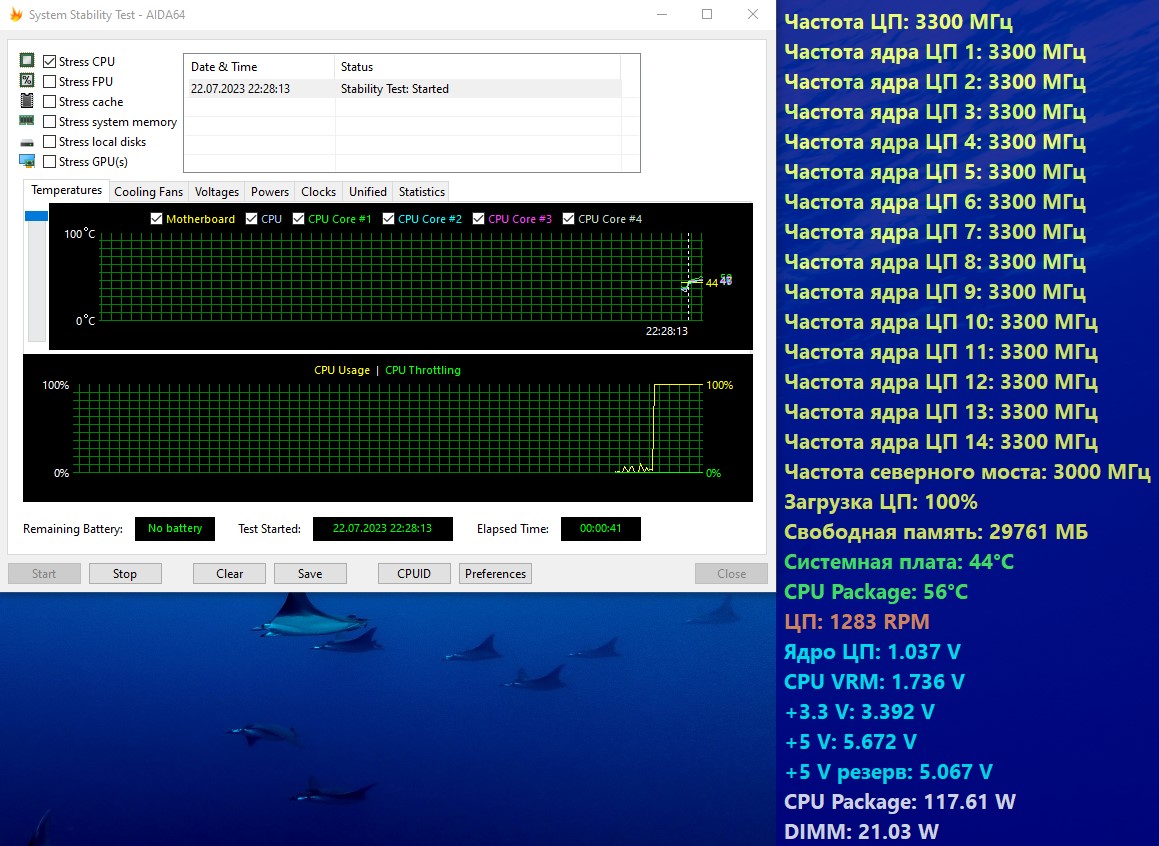Enable the Stress GPU(s) checkbox

(x=50, y=161)
